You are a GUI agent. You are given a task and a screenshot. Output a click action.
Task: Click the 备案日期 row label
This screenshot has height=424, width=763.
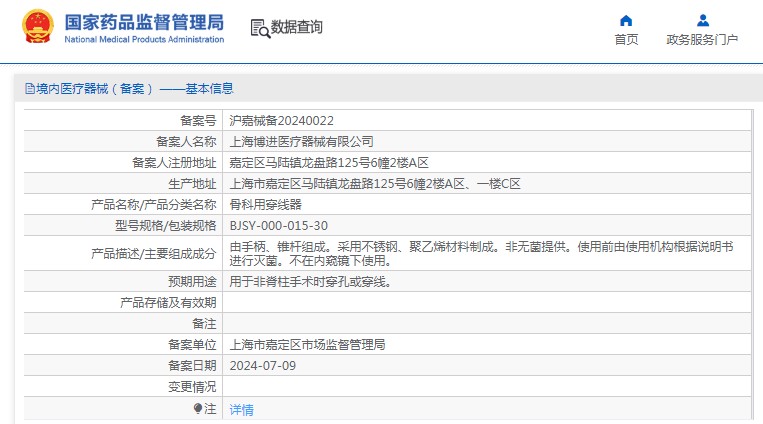pyautogui.click(x=192, y=366)
